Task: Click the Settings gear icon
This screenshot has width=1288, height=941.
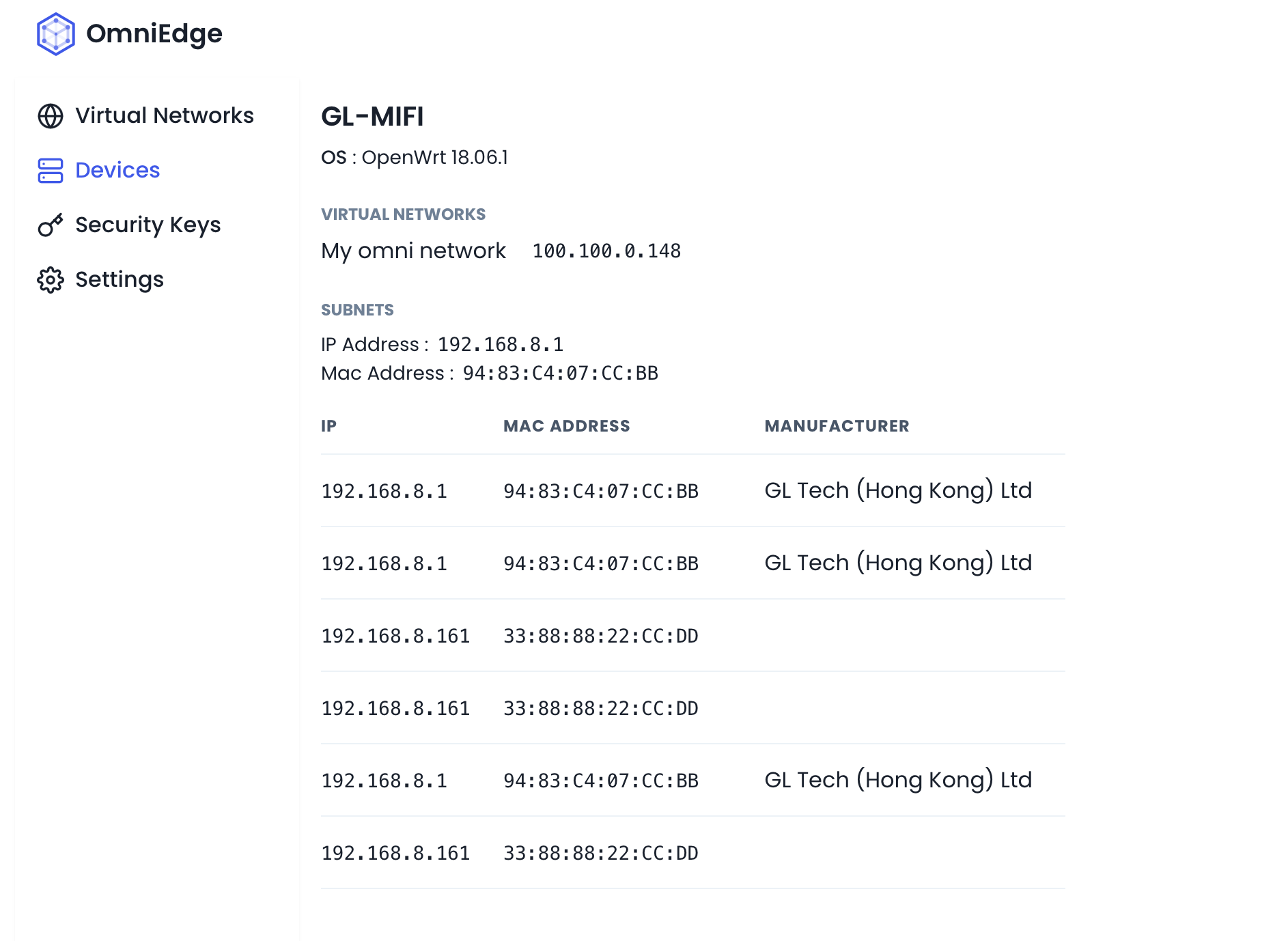Action: 51,280
